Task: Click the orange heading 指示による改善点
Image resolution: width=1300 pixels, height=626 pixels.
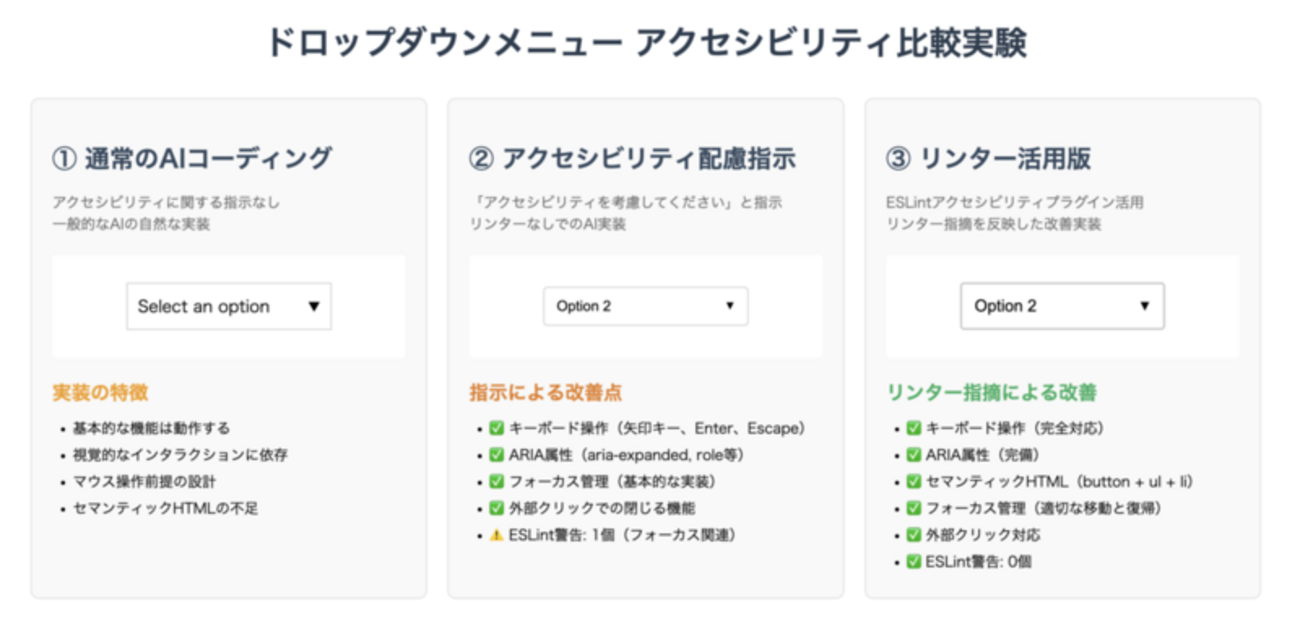Action: pyautogui.click(x=546, y=392)
